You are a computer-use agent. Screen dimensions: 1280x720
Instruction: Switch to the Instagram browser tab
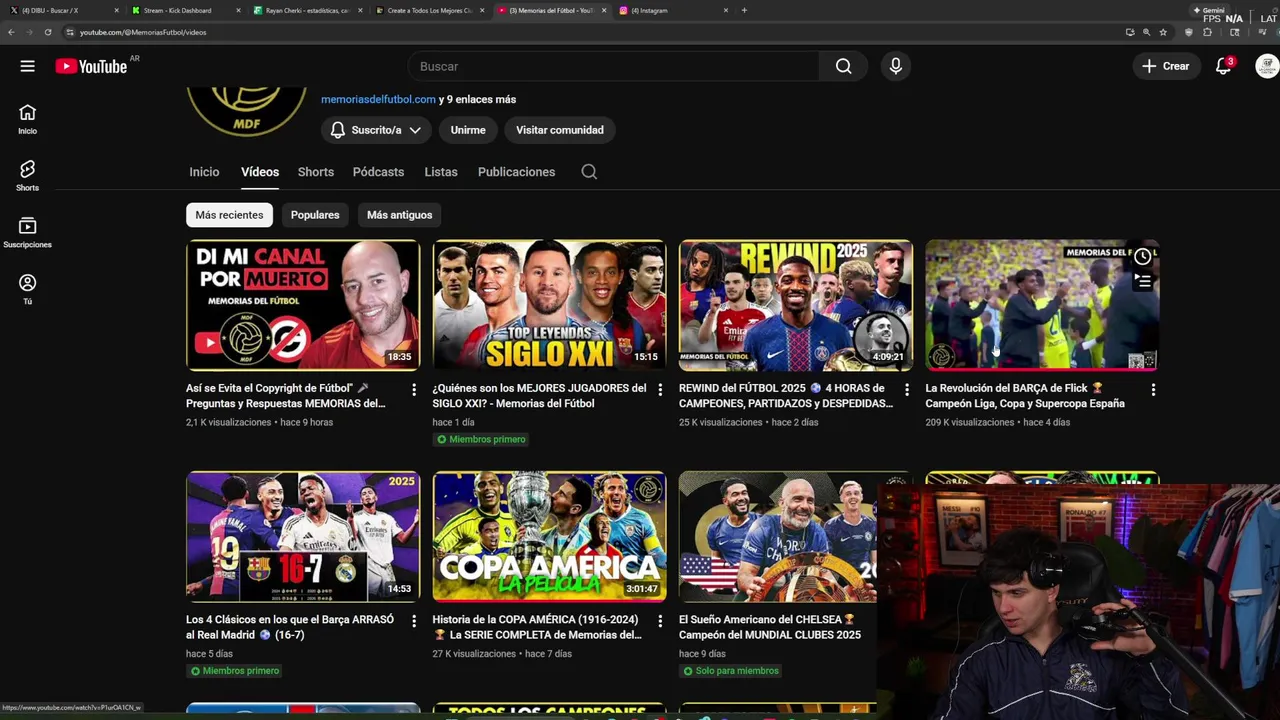[672, 10]
